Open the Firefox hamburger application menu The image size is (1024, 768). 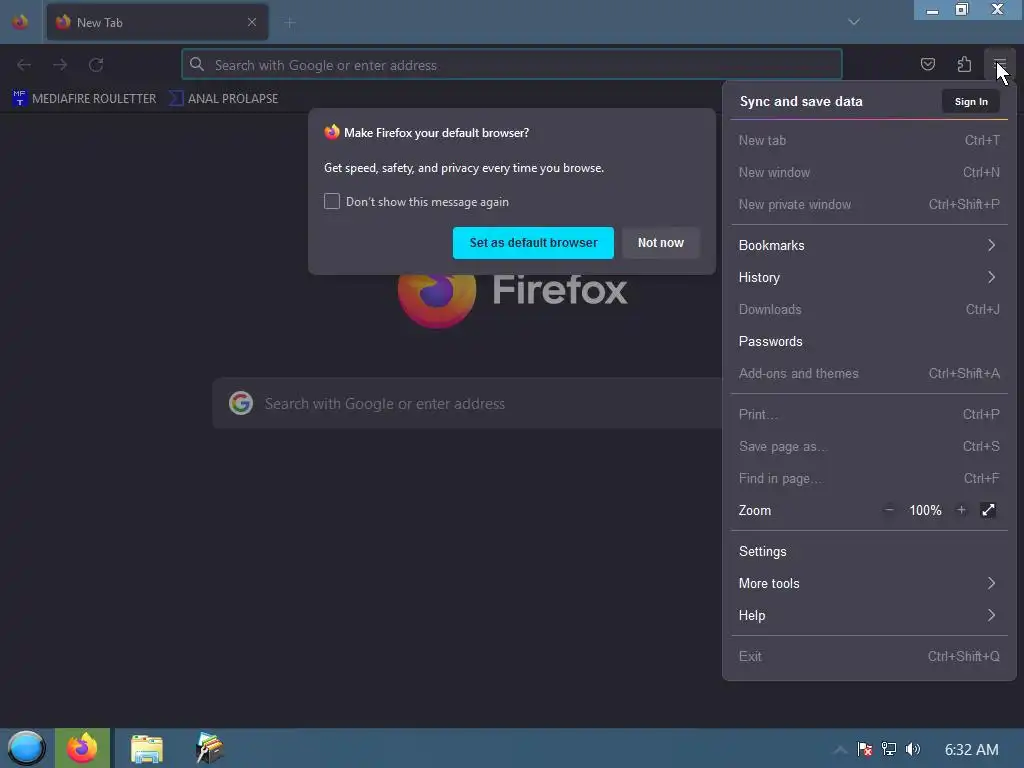999,65
